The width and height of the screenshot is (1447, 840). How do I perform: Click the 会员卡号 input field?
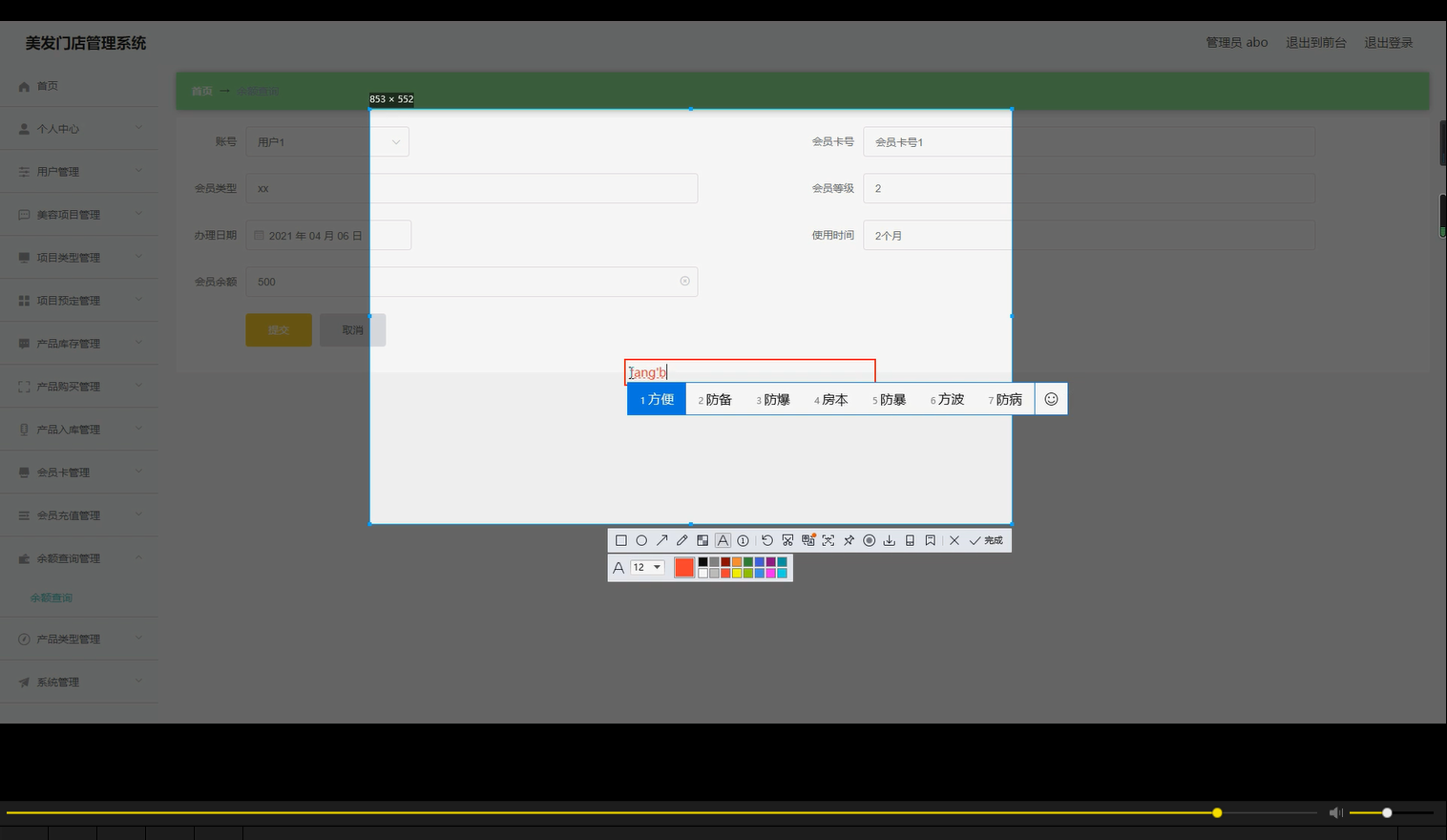point(1089,142)
